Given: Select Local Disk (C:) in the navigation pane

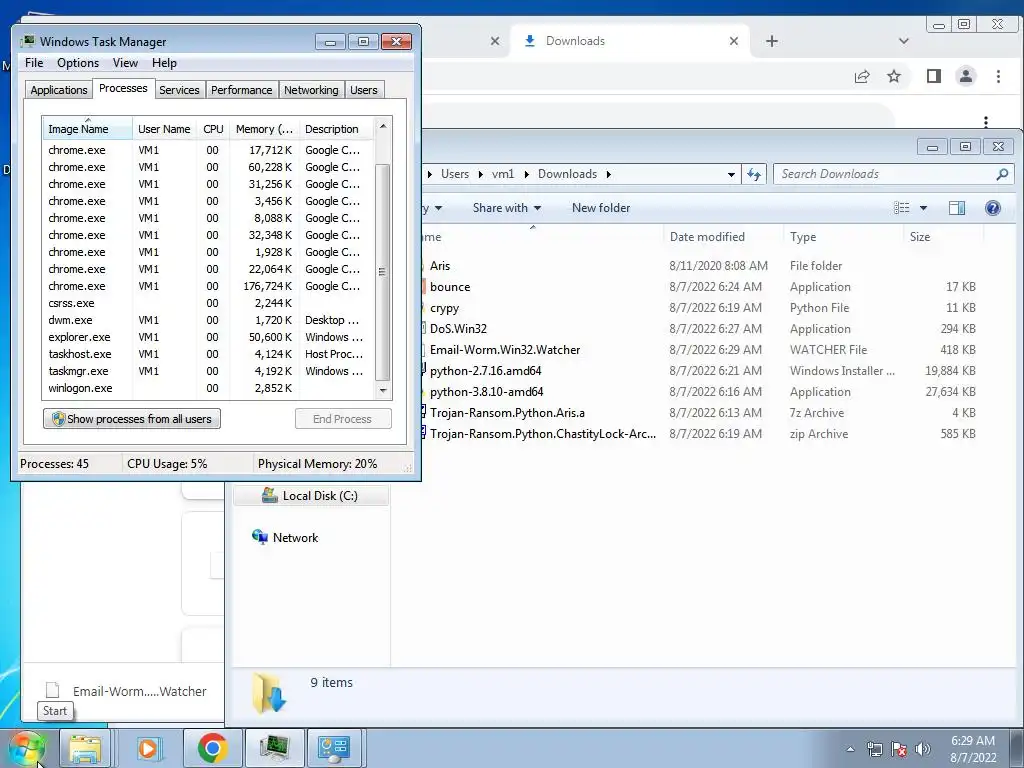Looking at the screenshot, I should coord(311,496).
